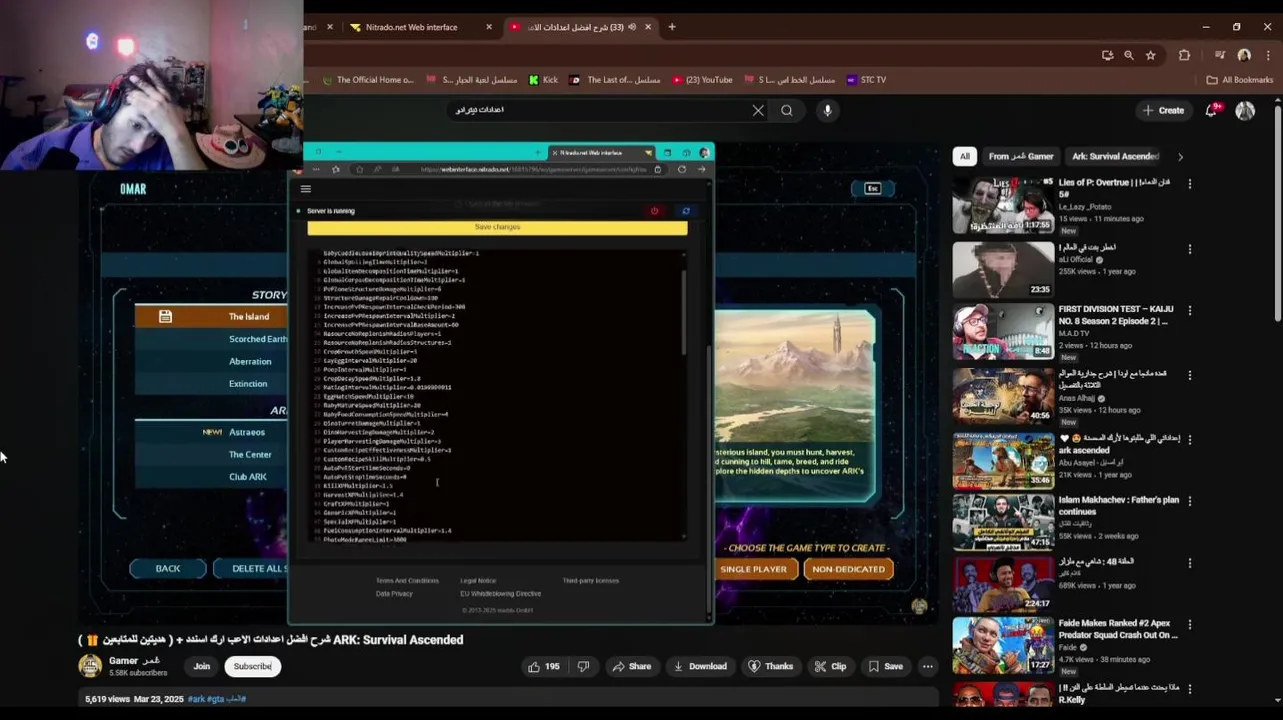This screenshot has width=1283, height=720.
Task: Close the active YouTube tab
Action: (x=649, y=27)
